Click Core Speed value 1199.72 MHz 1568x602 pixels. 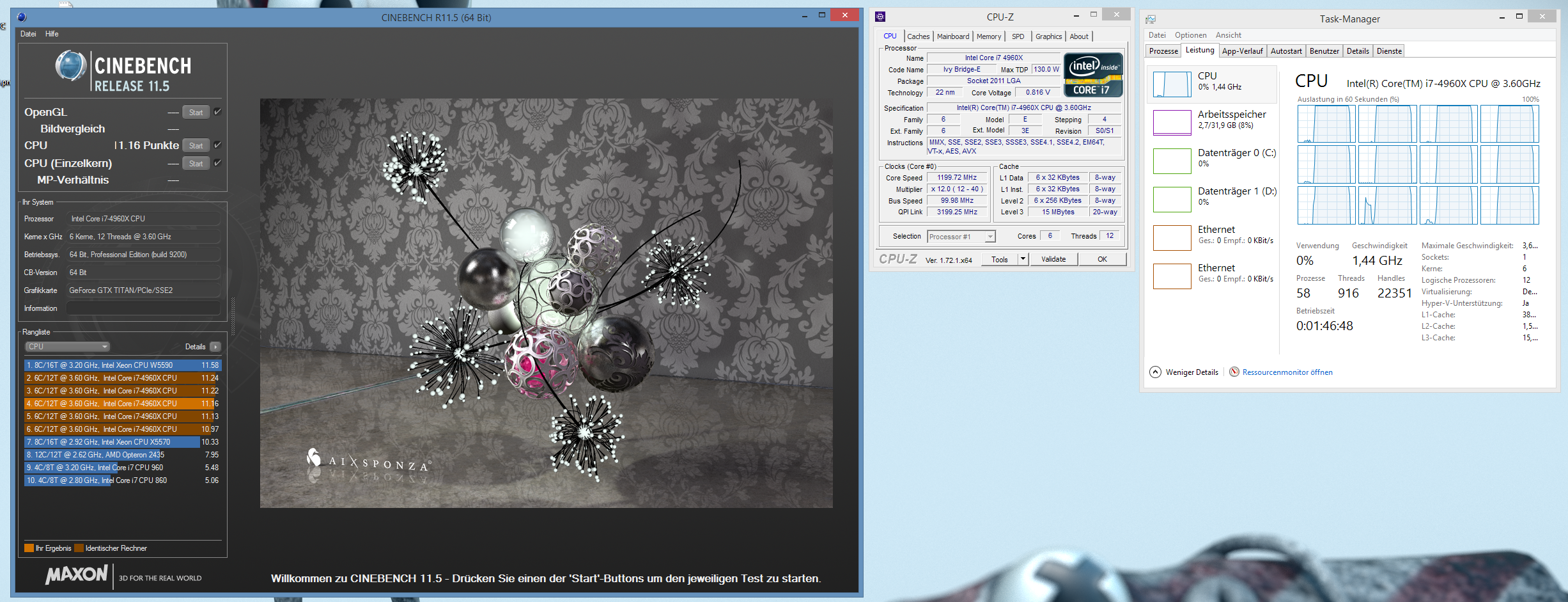957,178
